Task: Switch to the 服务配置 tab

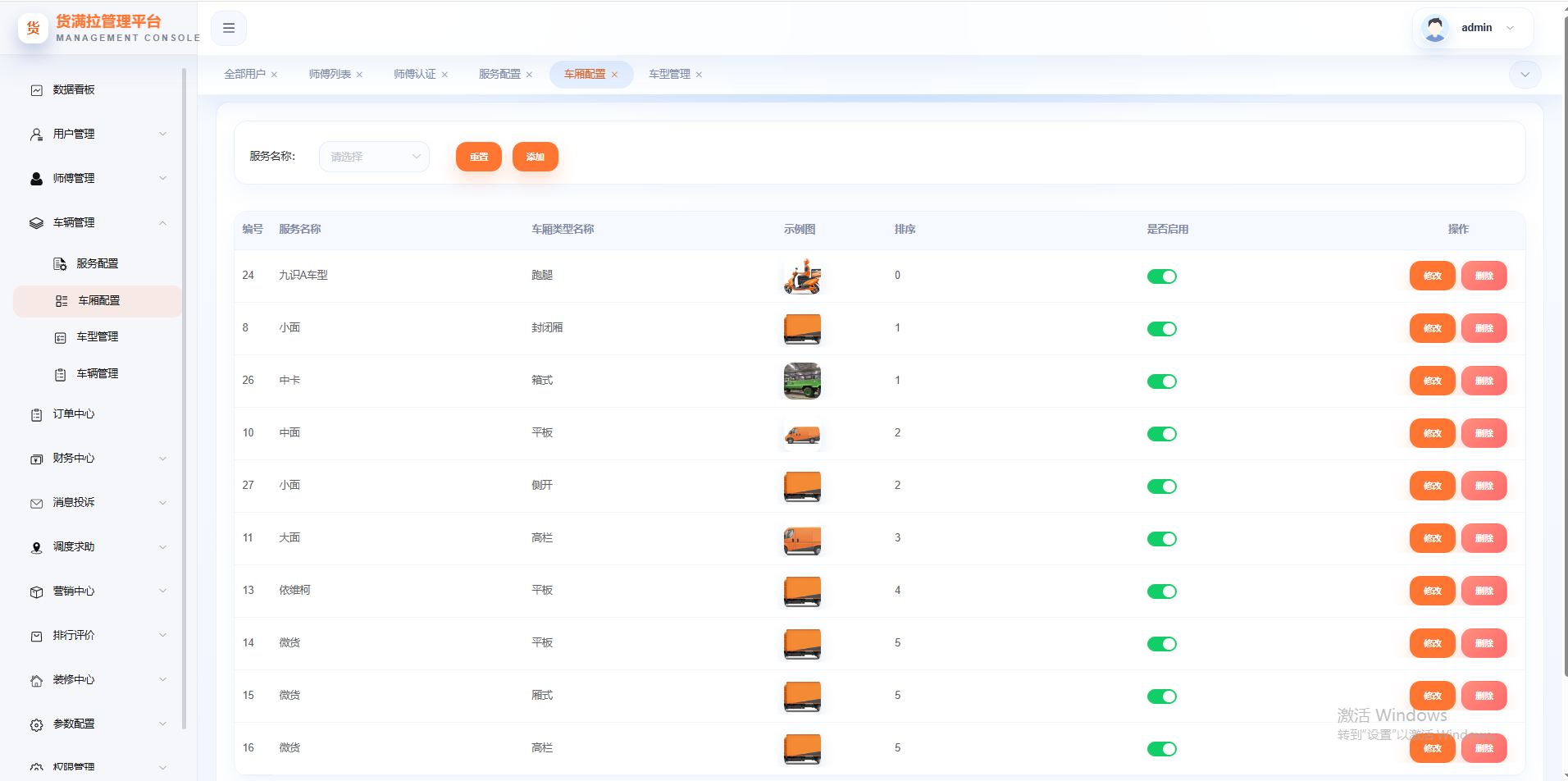Action: pos(499,74)
